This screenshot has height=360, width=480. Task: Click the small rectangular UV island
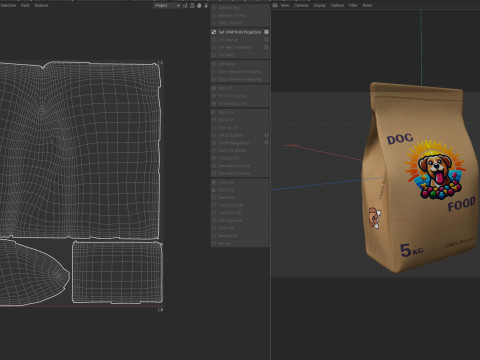(x=117, y=272)
